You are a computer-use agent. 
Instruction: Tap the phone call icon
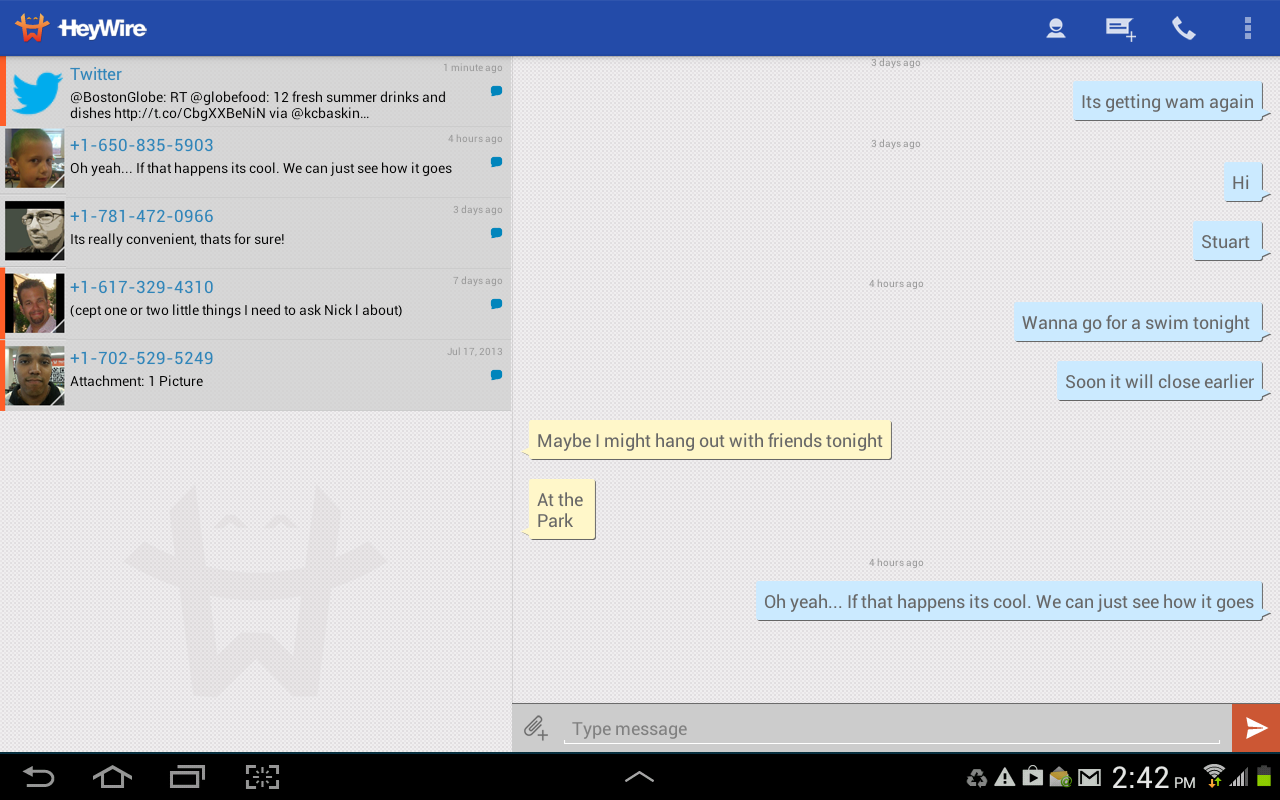(1184, 28)
